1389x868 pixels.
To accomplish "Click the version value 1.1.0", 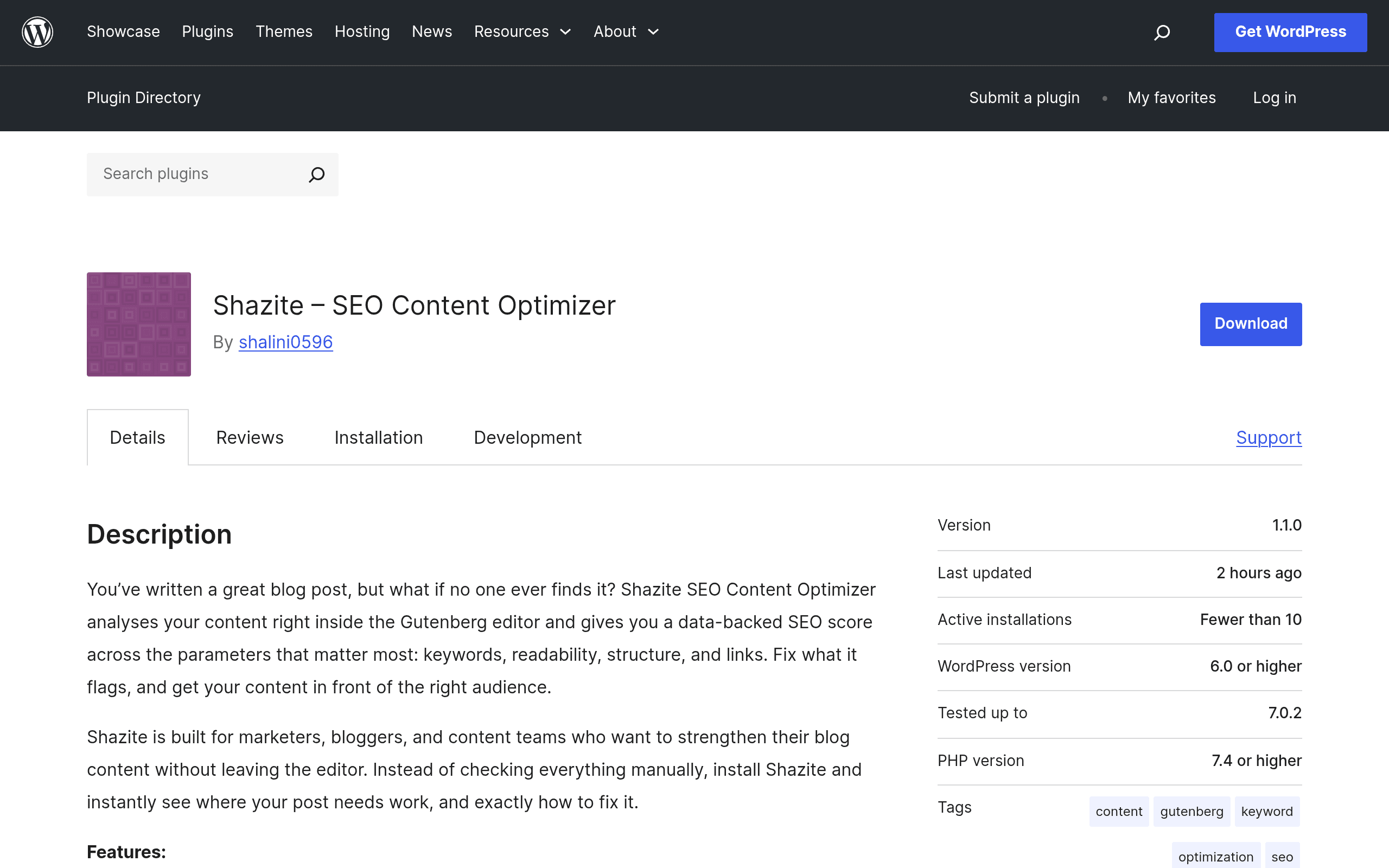I will (x=1287, y=525).
